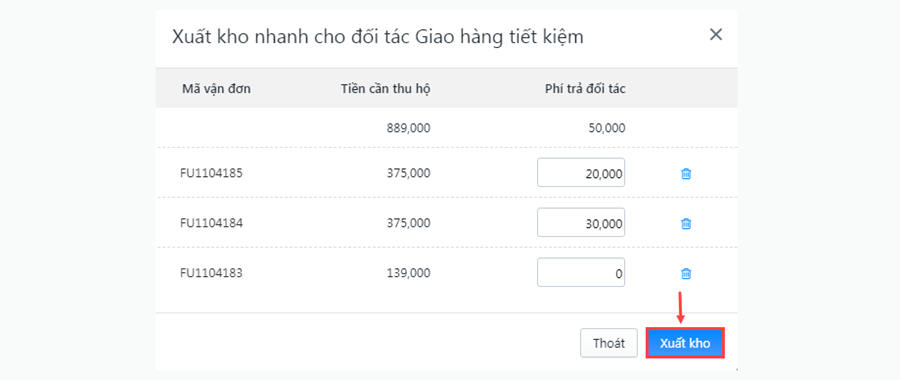Viewport: 900px width, 380px height.
Task: Click waybill code FU1104184
Action: [x=211, y=223]
